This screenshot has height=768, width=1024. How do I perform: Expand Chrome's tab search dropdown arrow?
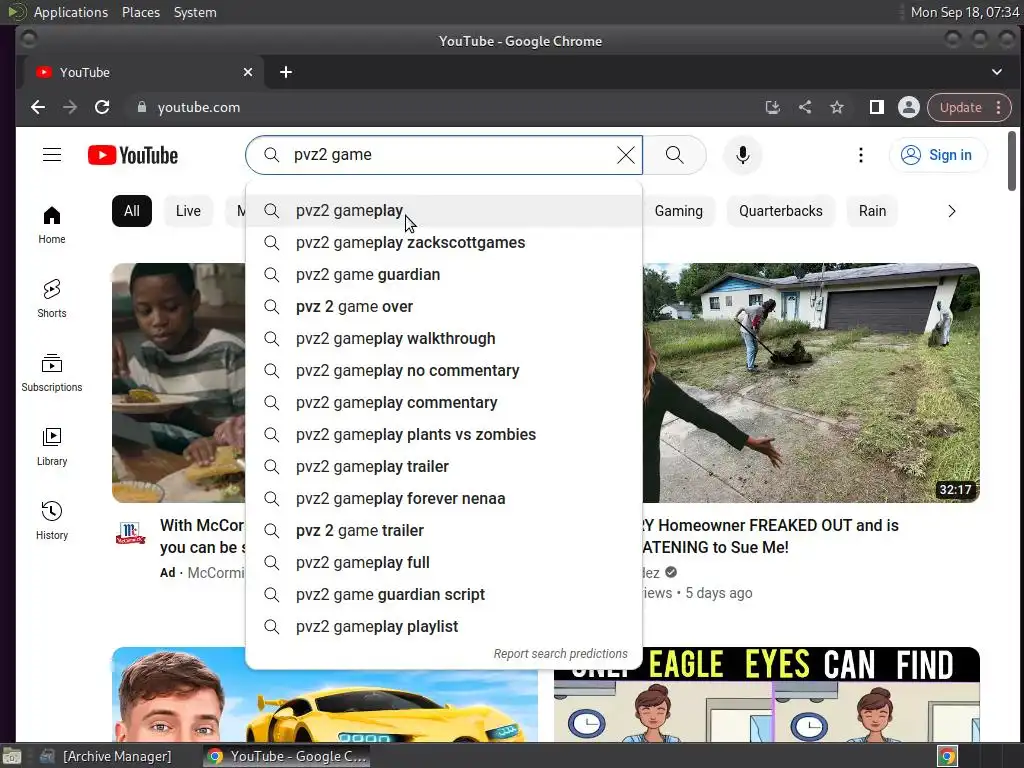(997, 72)
